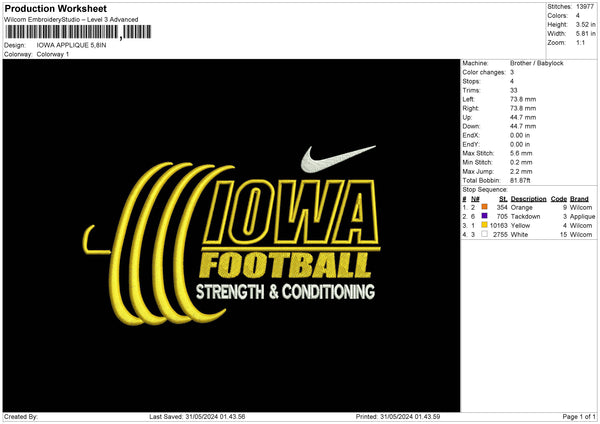The image size is (600, 424).
Task: Click the 'Colorway 1' value
Action: click(53, 54)
